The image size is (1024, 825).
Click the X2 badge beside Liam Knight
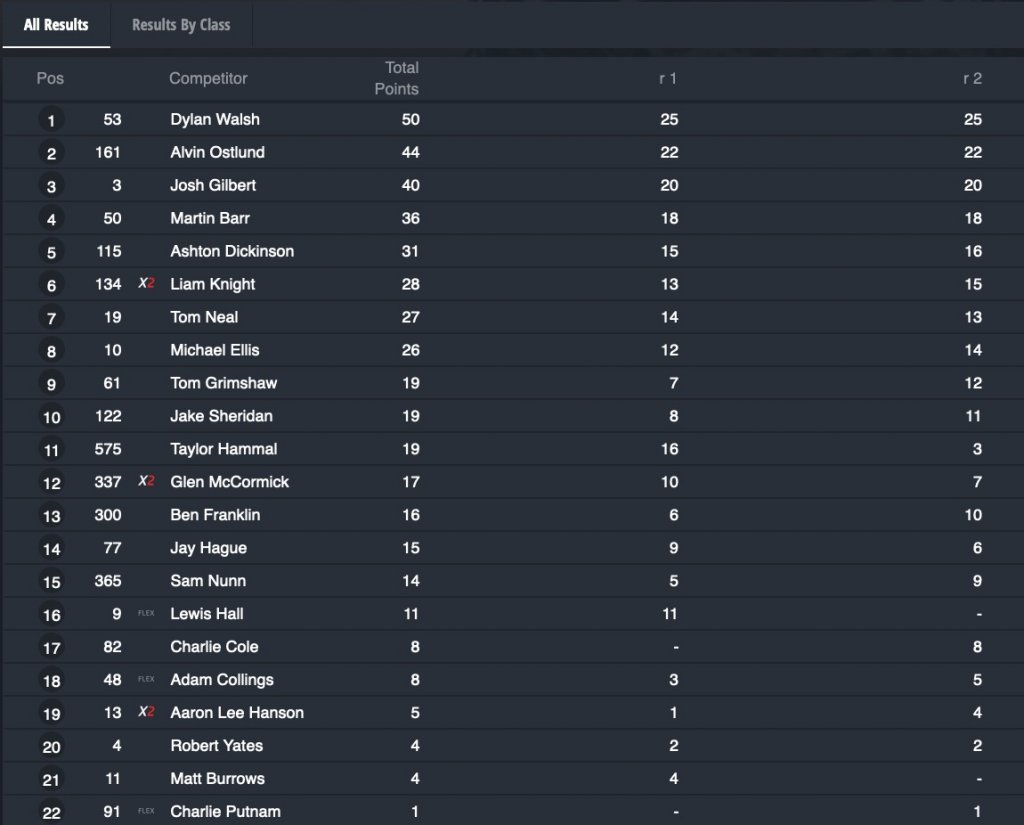[x=146, y=284]
